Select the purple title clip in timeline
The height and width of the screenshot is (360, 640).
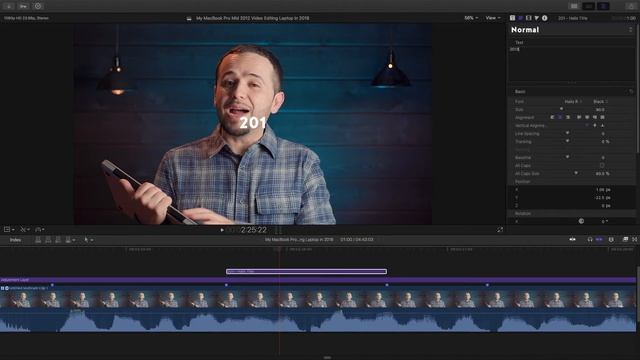click(x=306, y=271)
